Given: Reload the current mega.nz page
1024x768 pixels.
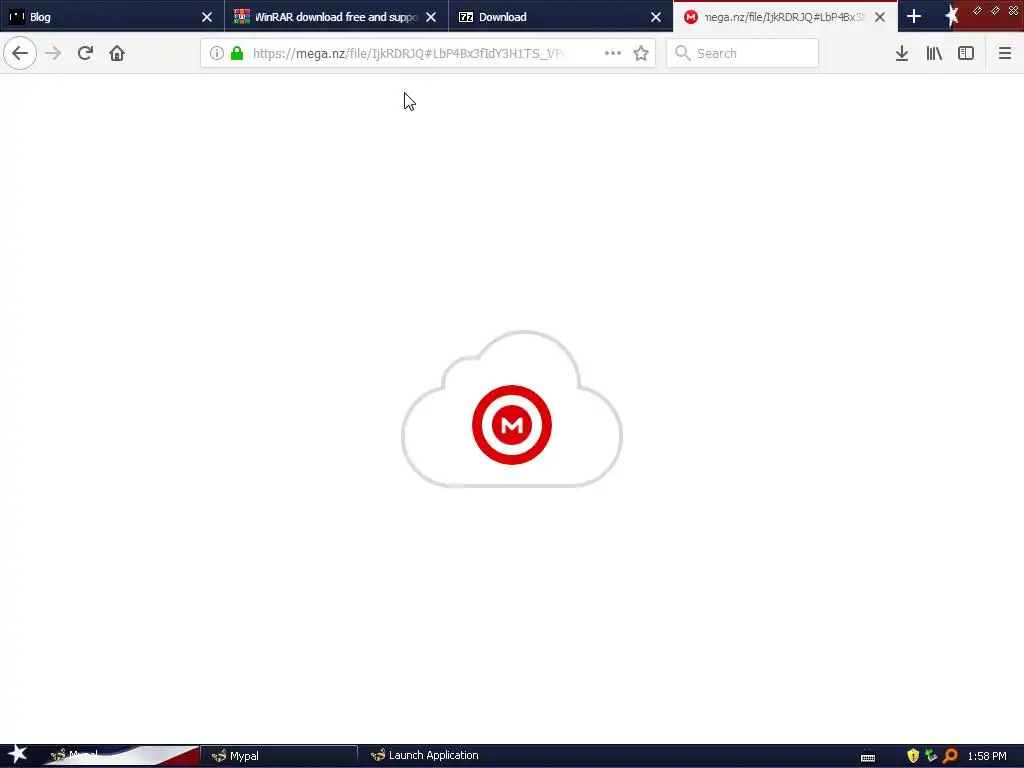Looking at the screenshot, I should 85,53.
